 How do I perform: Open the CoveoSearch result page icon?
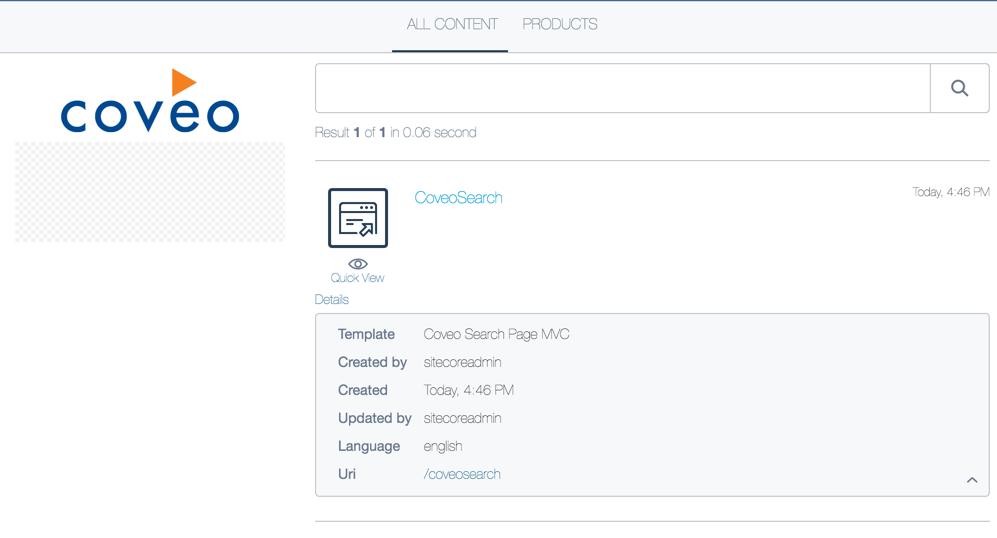point(358,217)
